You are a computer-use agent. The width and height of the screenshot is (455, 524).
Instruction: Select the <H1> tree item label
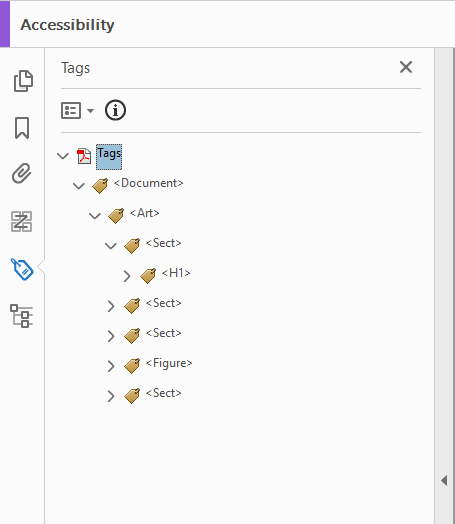(x=176, y=273)
